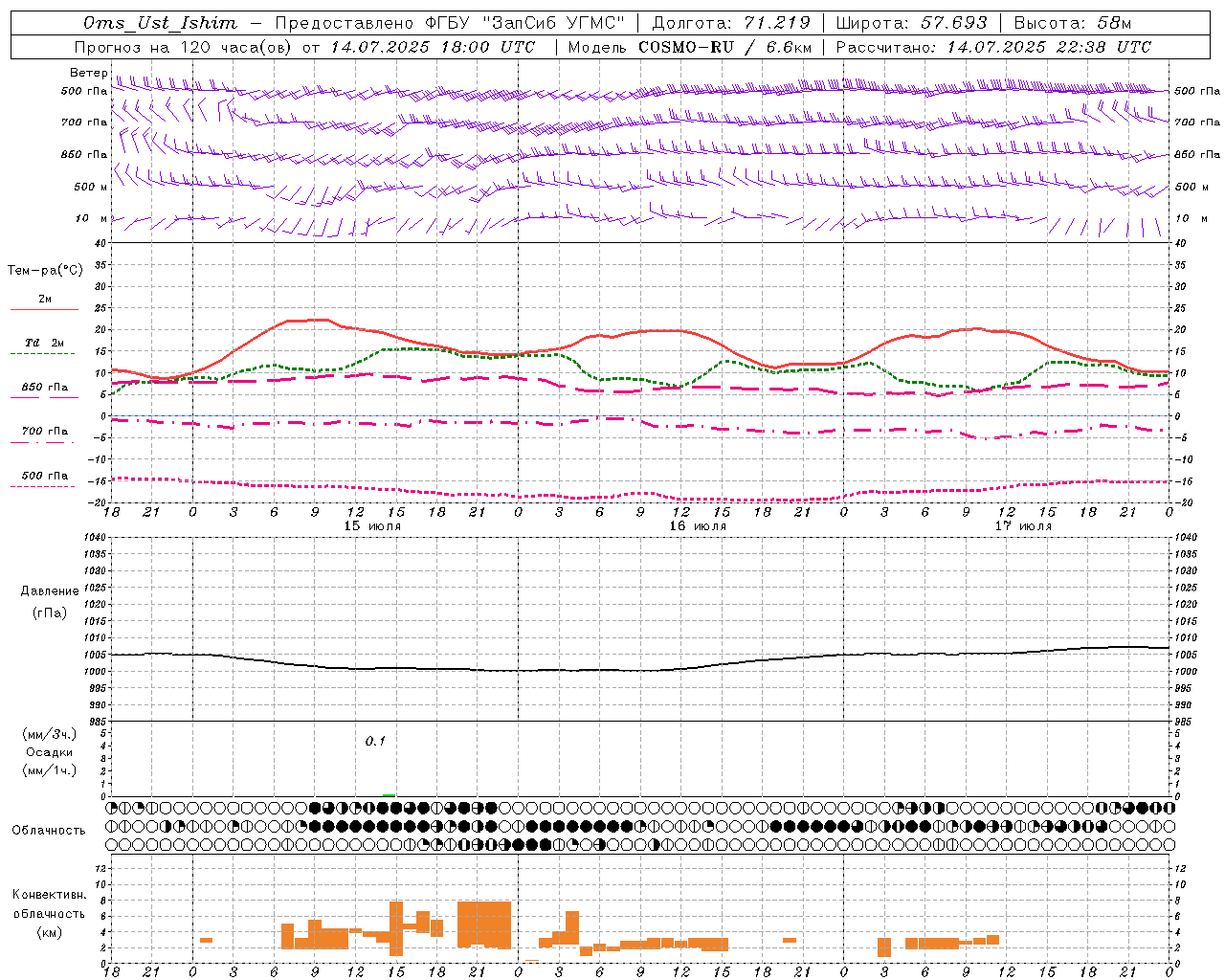Click the (гПа) pressure unit label
Viewport: 1225px width, 980px height.
point(50,613)
